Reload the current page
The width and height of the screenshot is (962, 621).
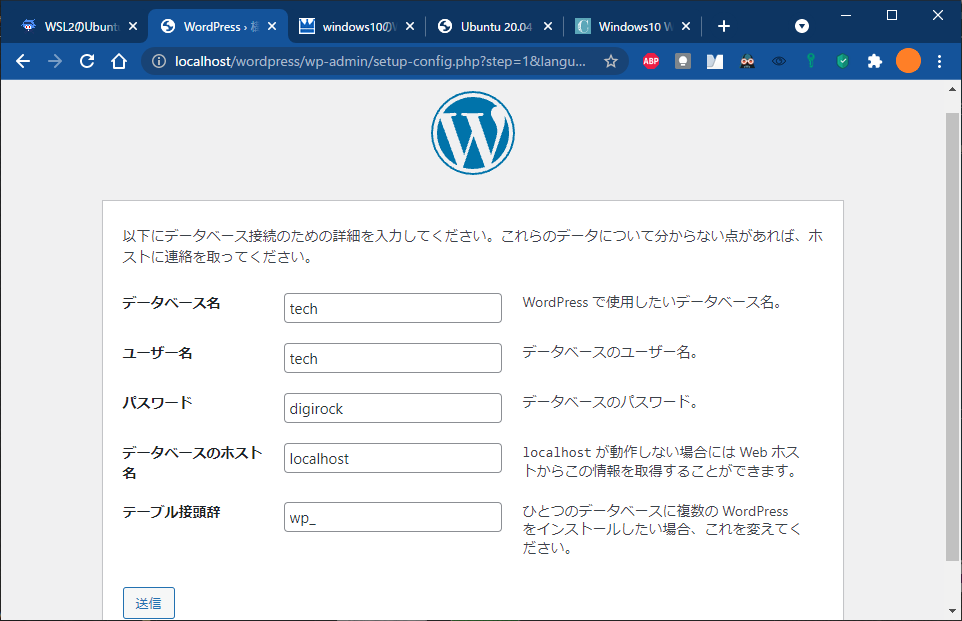pyautogui.click(x=87, y=61)
